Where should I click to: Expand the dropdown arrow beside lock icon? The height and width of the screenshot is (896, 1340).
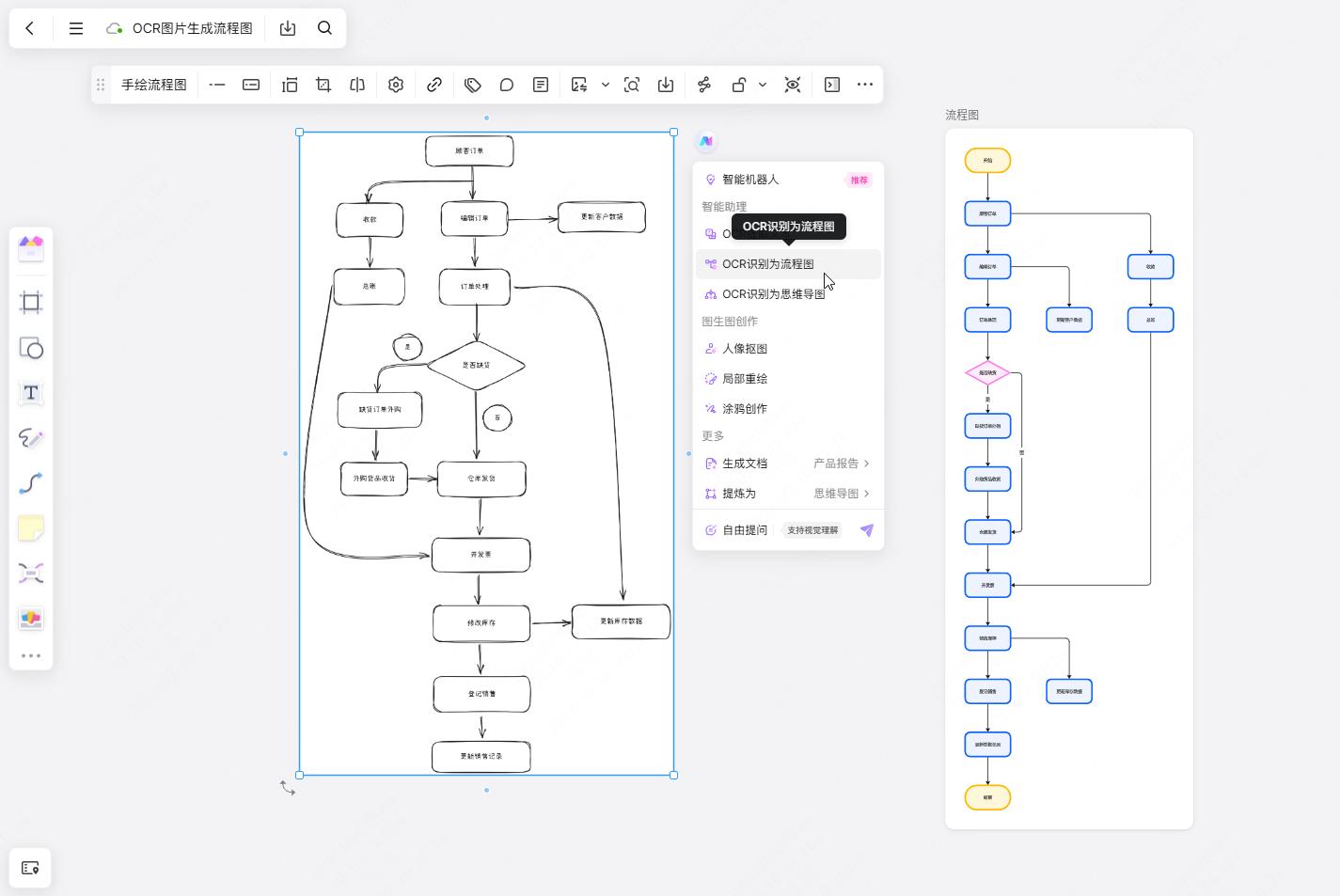pyautogui.click(x=763, y=85)
